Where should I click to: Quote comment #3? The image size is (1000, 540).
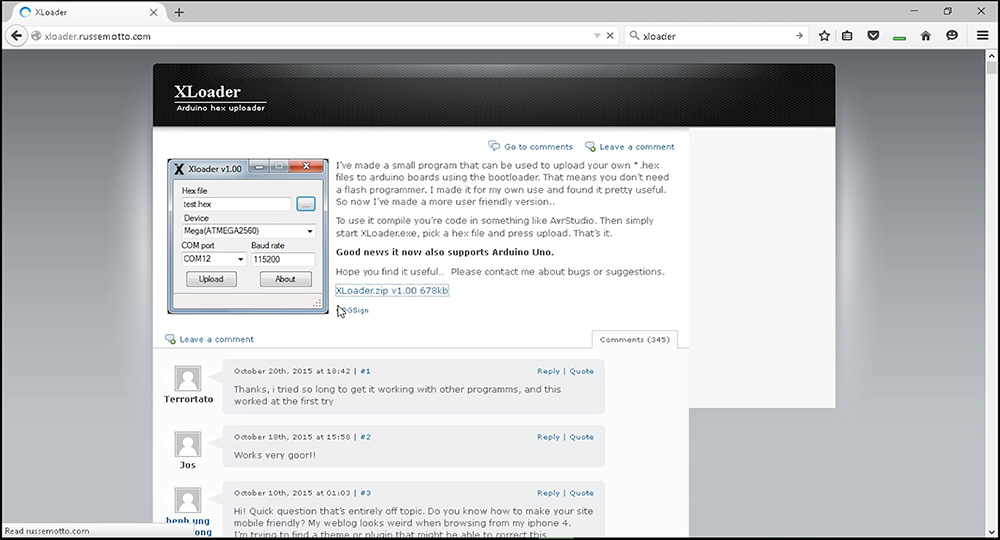(581, 493)
